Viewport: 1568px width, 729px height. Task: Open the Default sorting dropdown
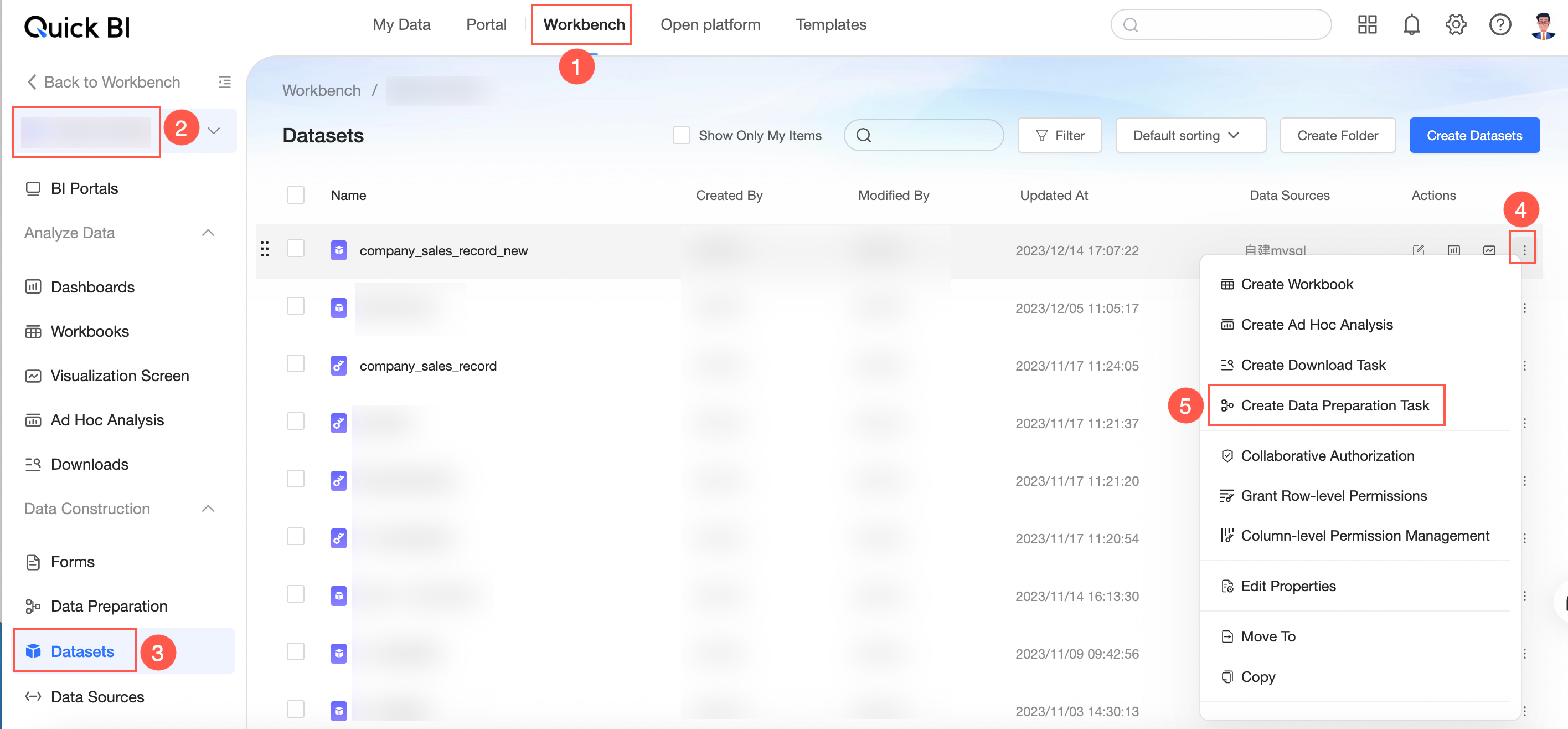(x=1190, y=135)
